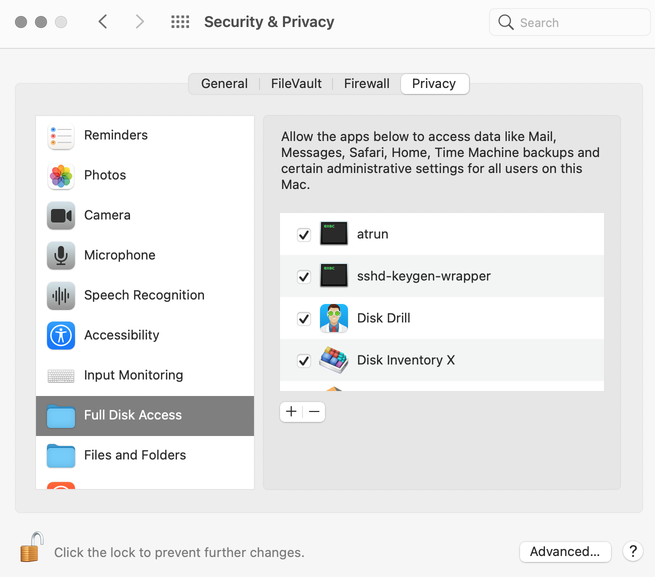655x577 pixels.
Task: Click the 'Click the lock to prevent further changes' text
Action: [179, 552]
